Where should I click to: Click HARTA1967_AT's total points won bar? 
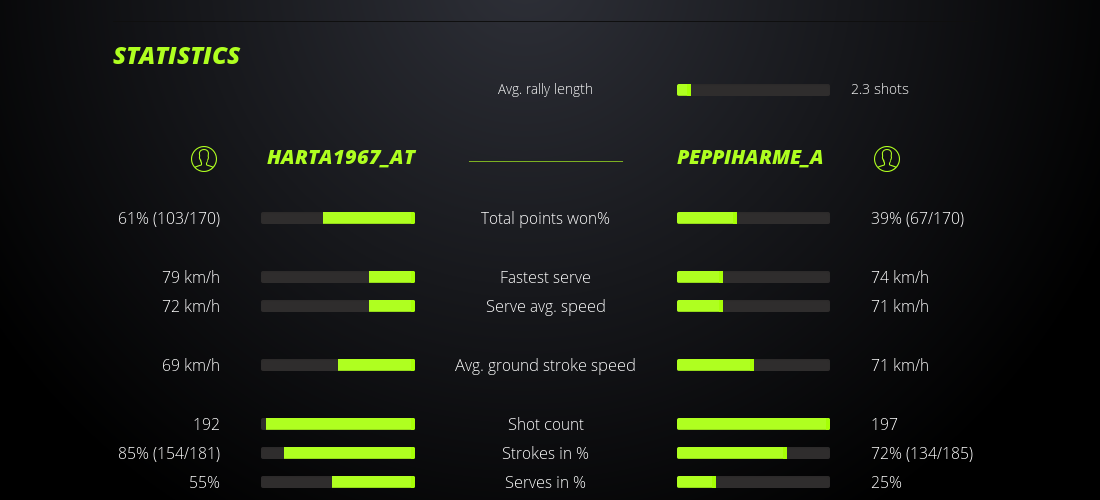tap(338, 218)
